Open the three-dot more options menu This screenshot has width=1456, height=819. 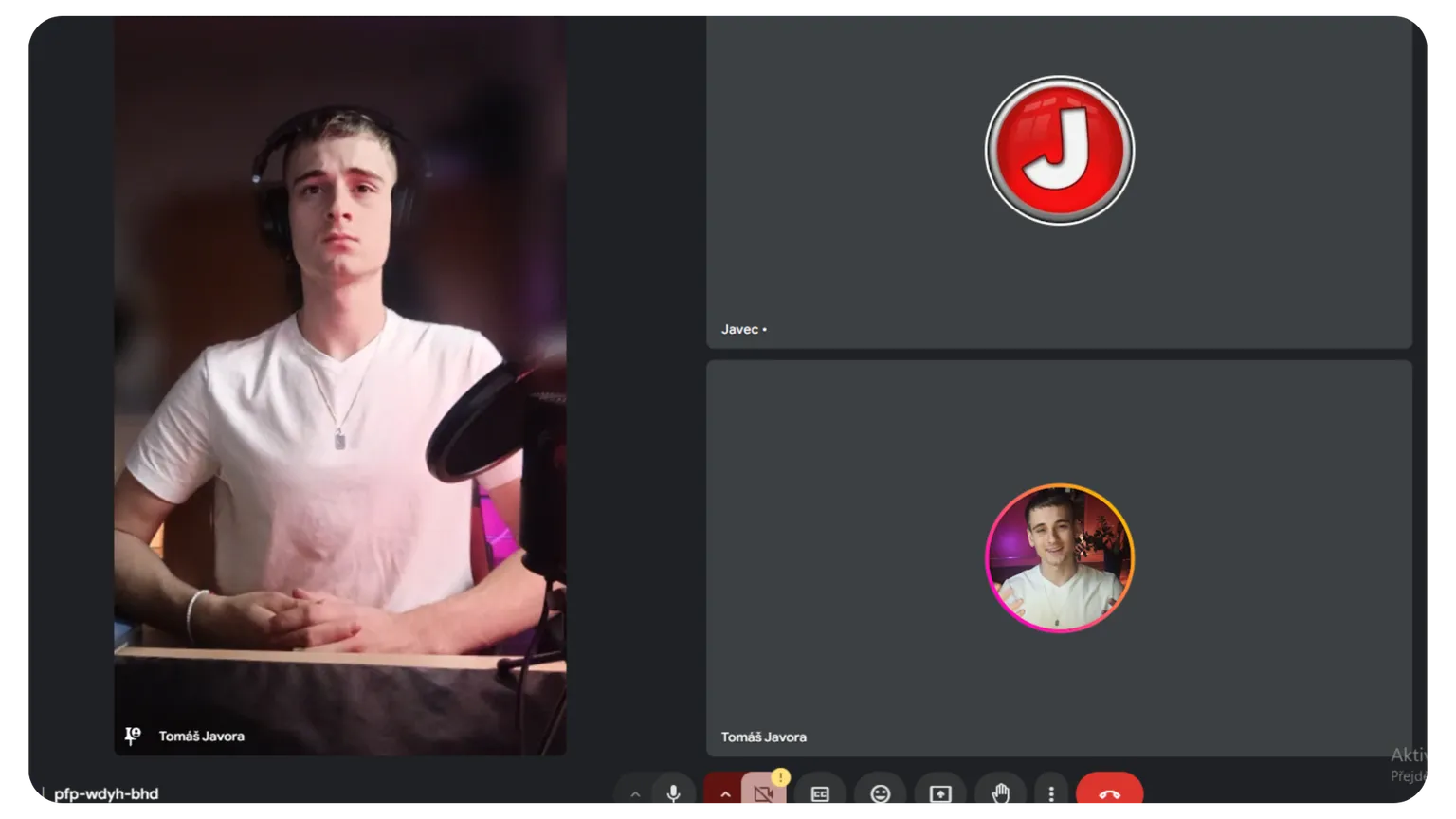1051,794
